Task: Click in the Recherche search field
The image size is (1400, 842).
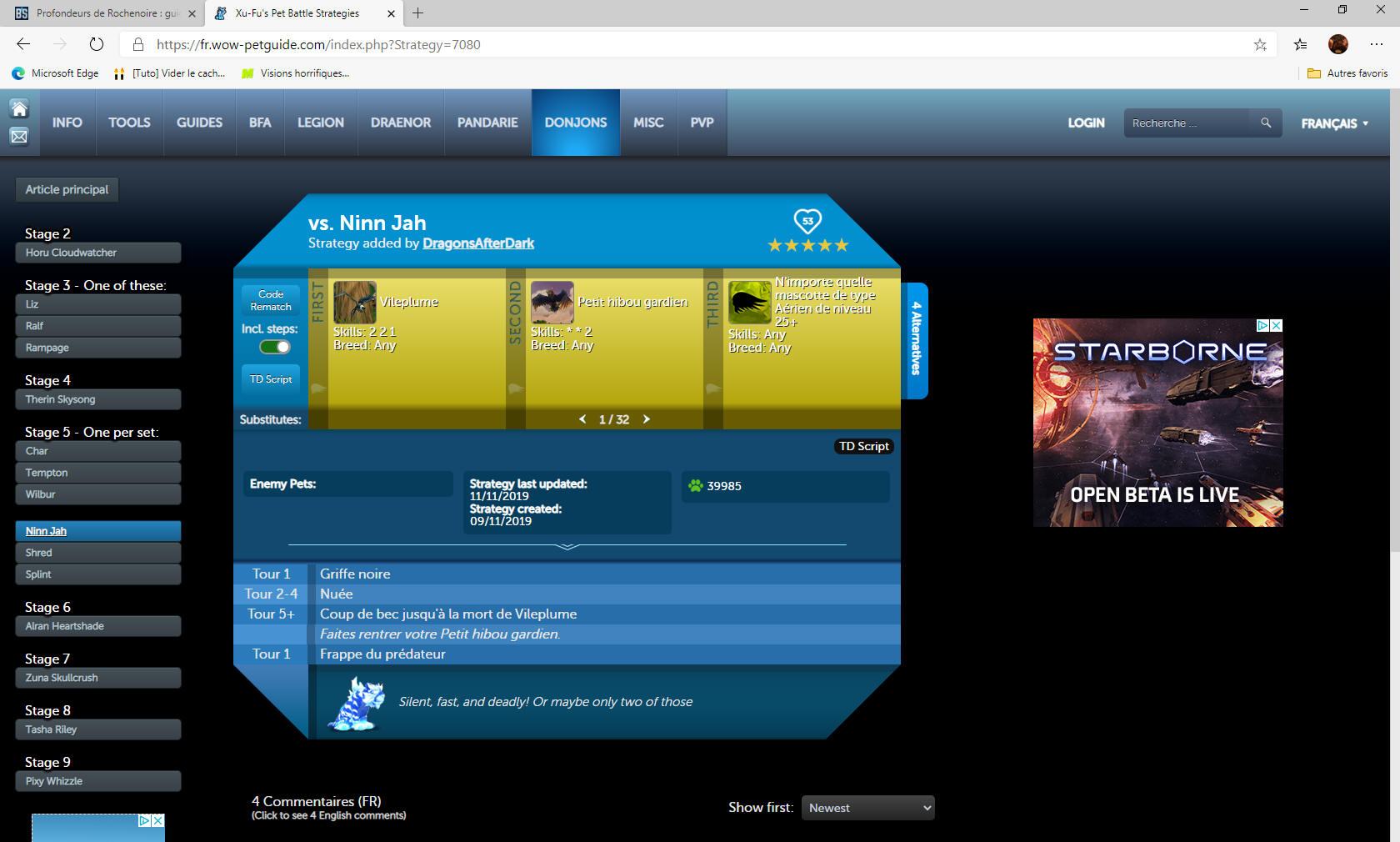Action: click(1187, 123)
